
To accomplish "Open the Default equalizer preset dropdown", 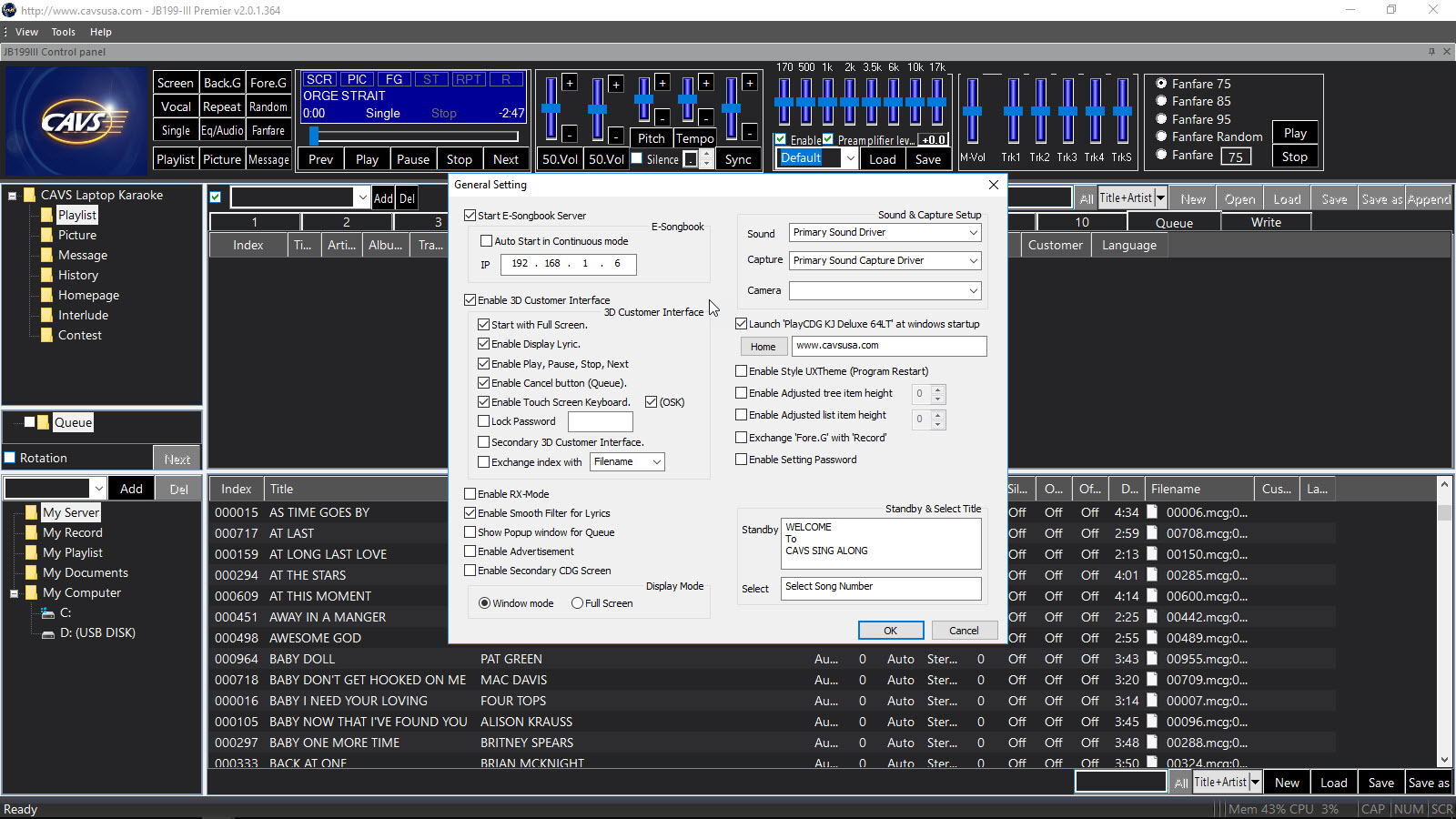I will [x=850, y=158].
